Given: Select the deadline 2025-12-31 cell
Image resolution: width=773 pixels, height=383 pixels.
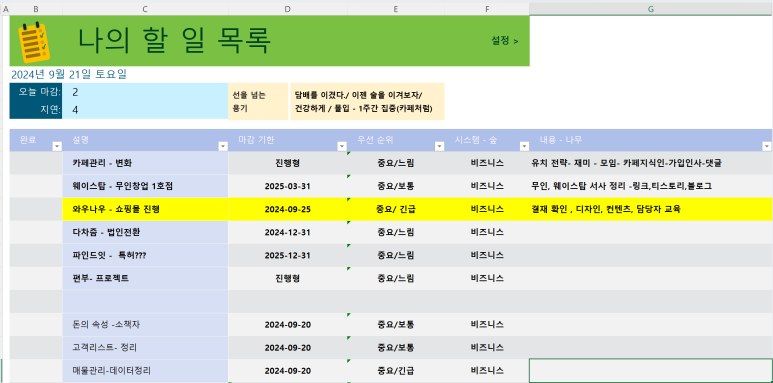Looking at the screenshot, I should pos(287,255).
